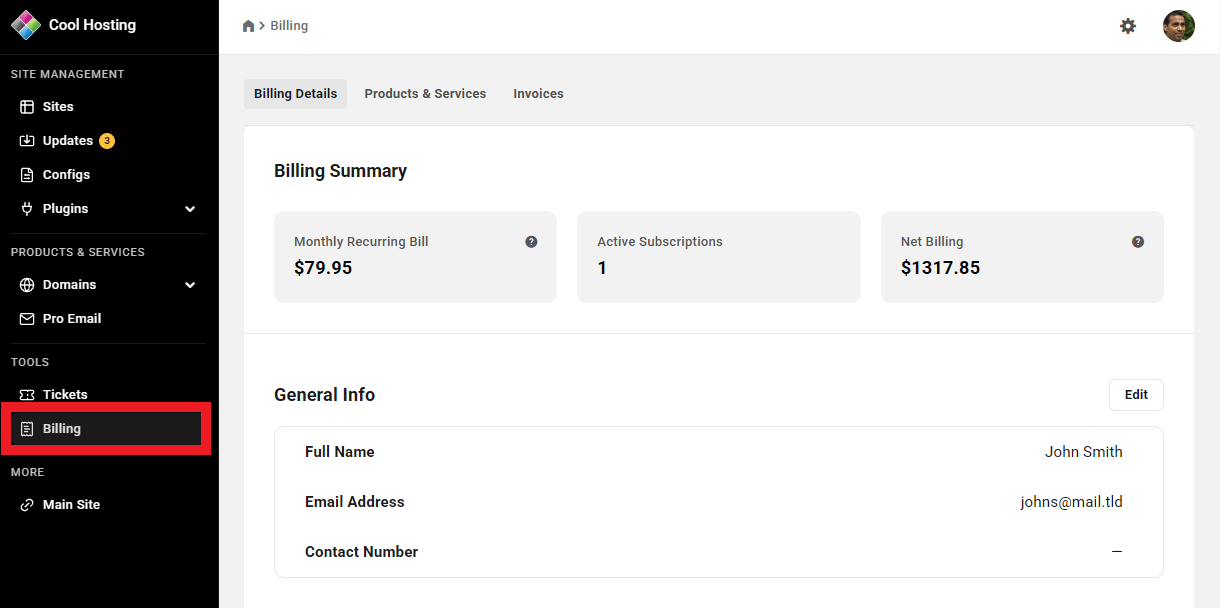Viewport: 1220px width, 608px height.
Task: Click the Active Subscriptions label
Action: click(660, 242)
